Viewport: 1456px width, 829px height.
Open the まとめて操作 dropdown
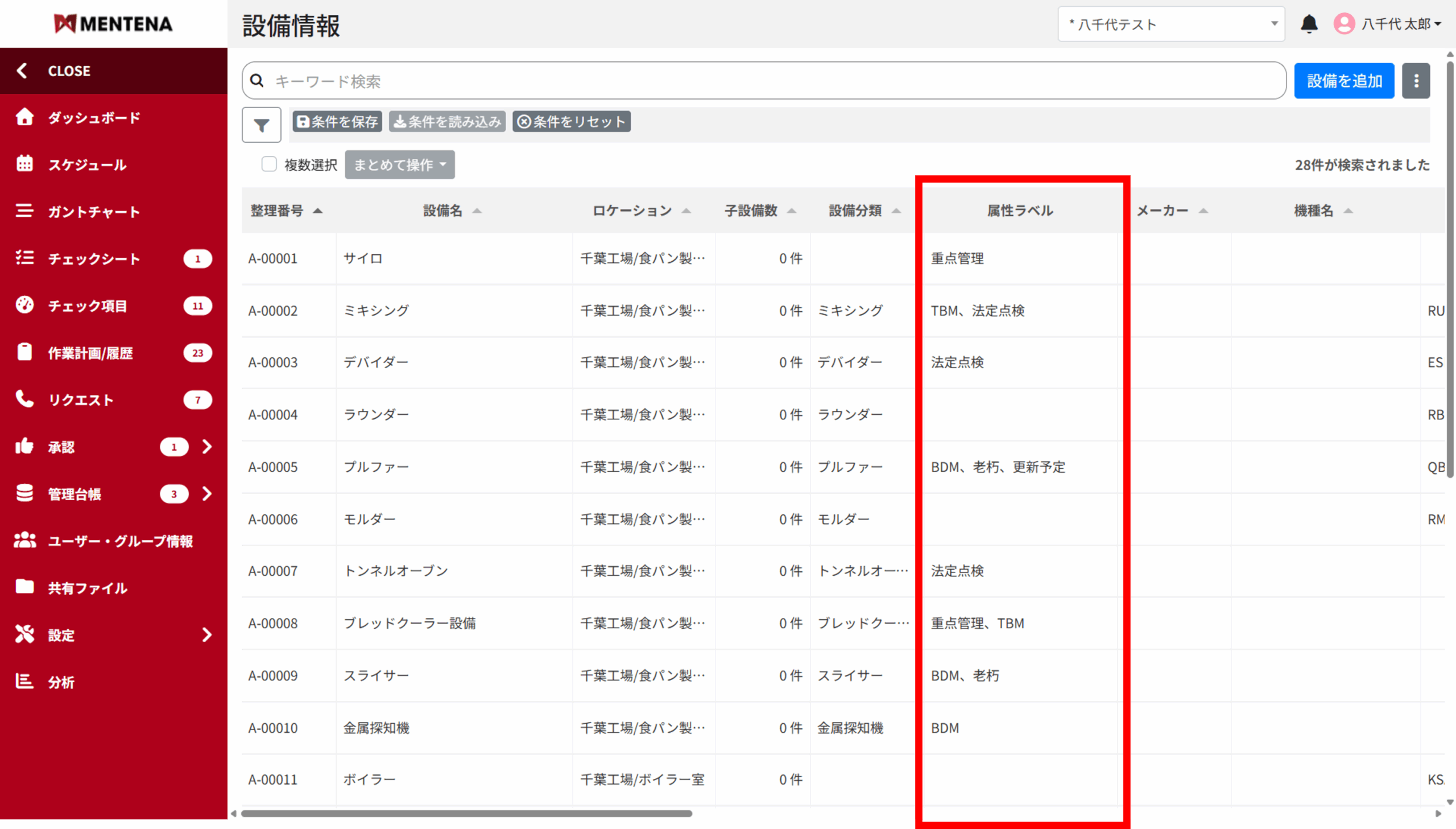click(x=399, y=165)
